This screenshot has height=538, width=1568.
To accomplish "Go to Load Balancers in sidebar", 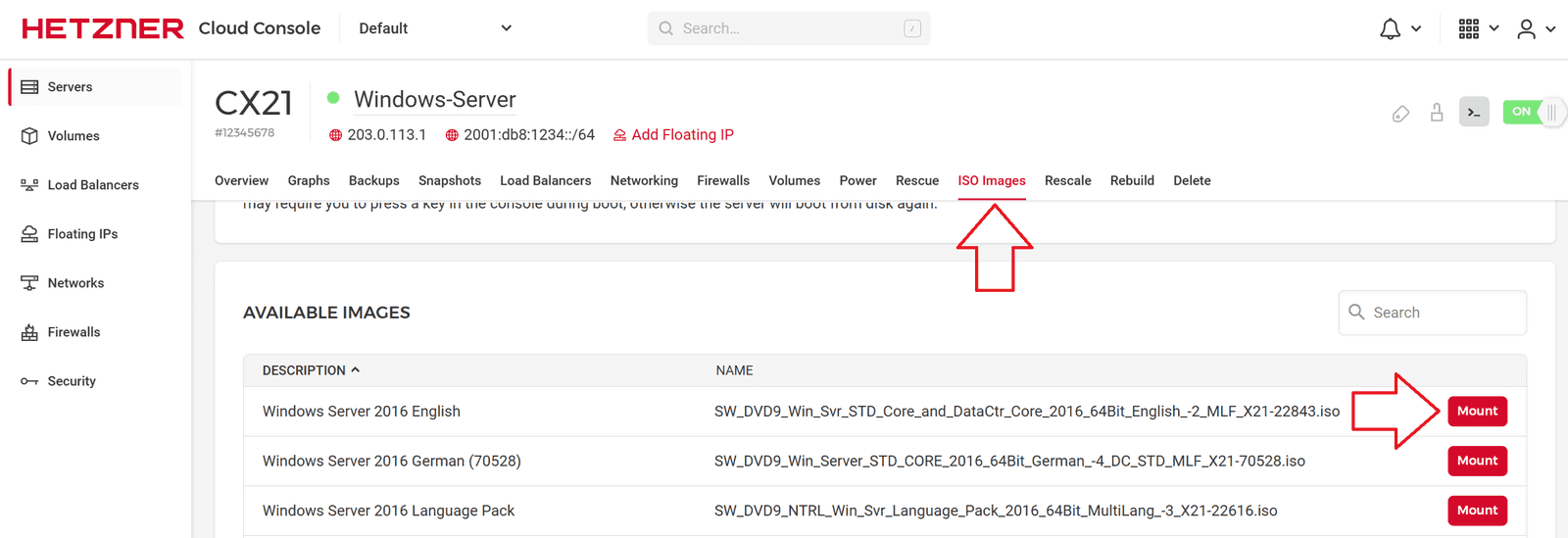I will [93, 185].
